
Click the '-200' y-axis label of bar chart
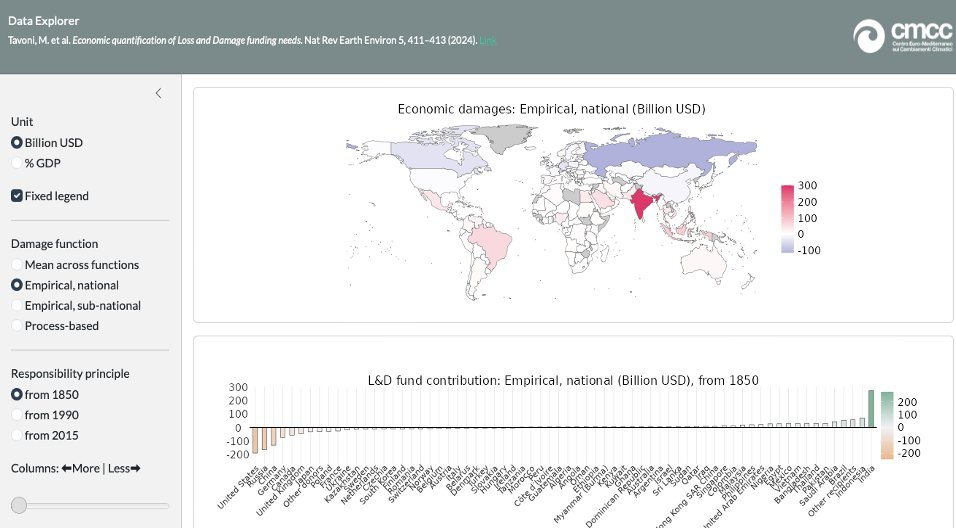click(x=238, y=455)
